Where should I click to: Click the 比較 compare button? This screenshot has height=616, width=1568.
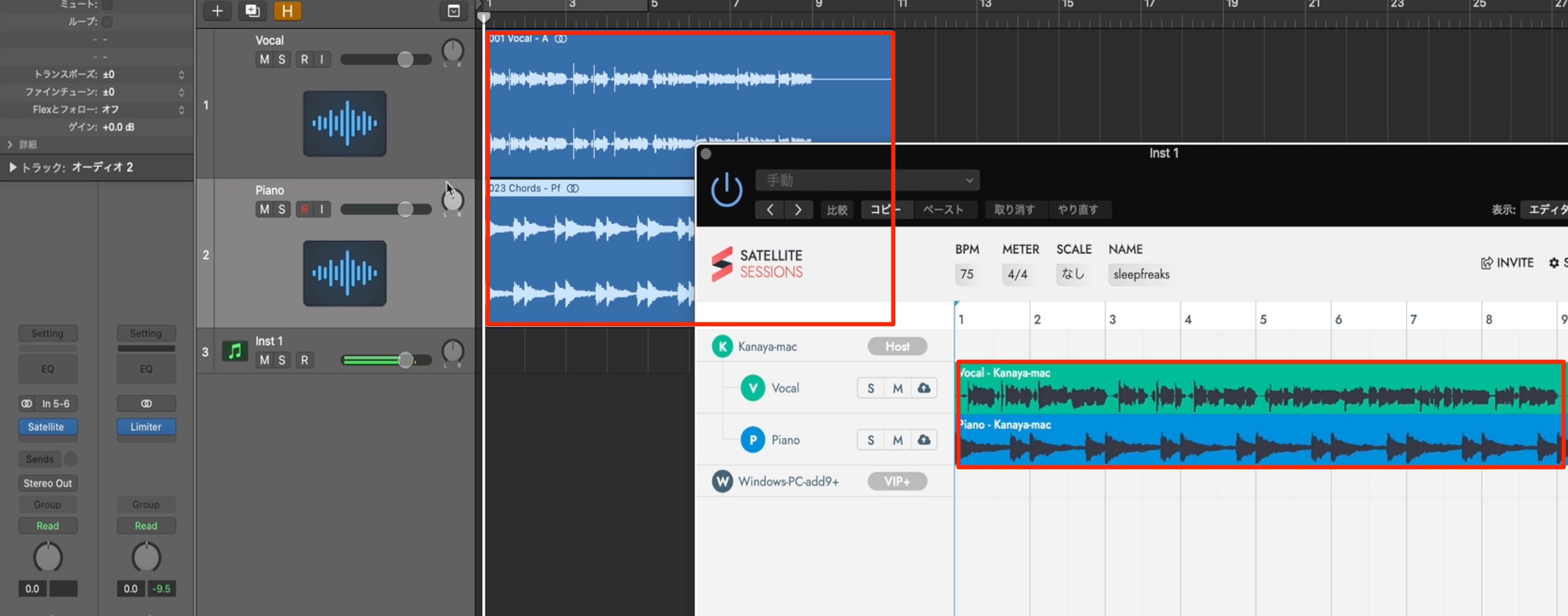tap(837, 210)
